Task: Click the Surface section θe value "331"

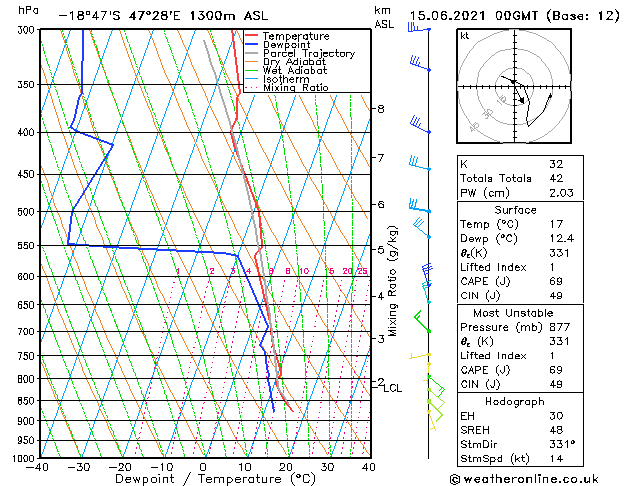Action: tap(560, 253)
